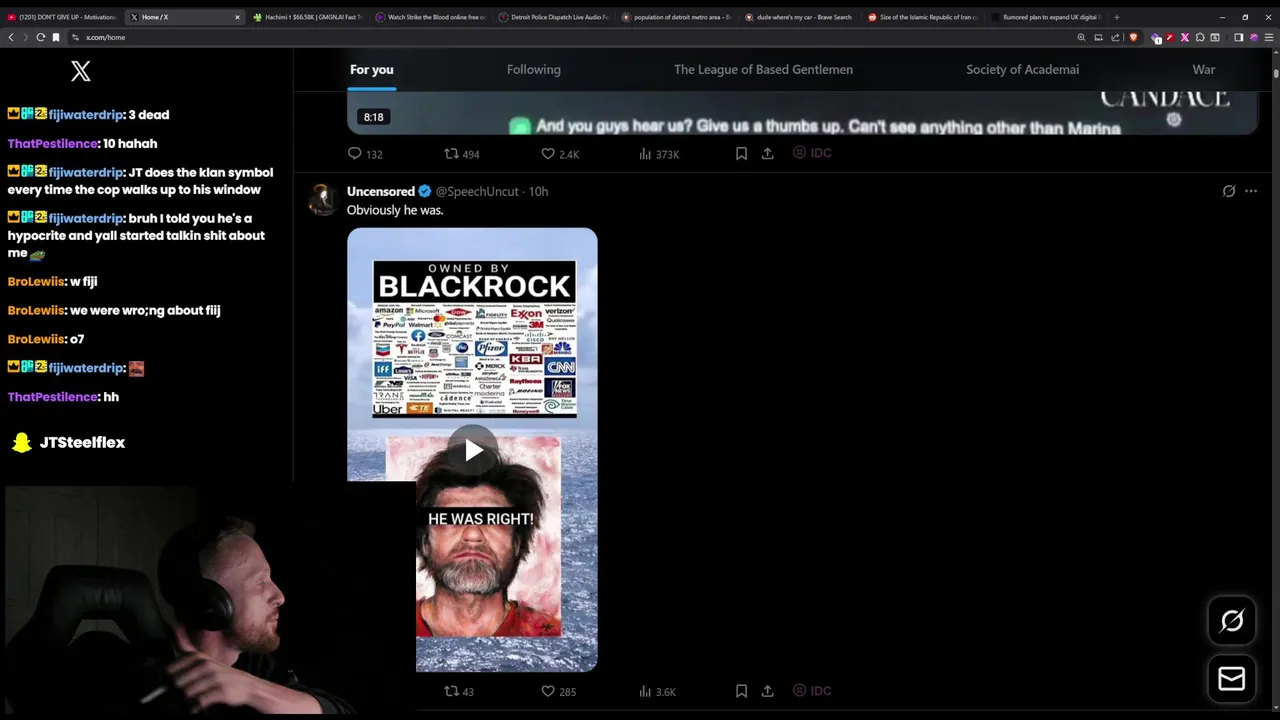Open the 10h post timestamp
This screenshot has width=1280, height=720.
pyautogui.click(x=538, y=191)
